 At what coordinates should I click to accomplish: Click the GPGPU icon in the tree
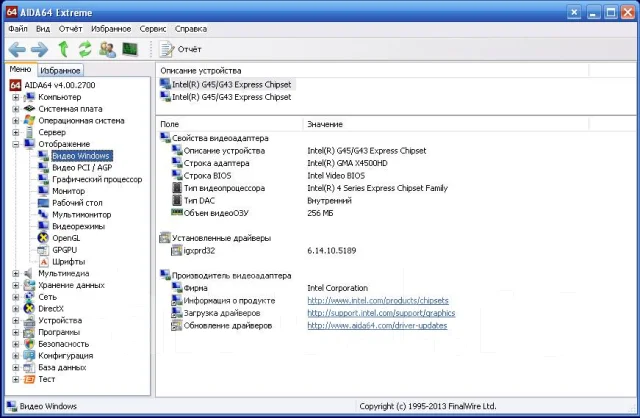(43, 250)
